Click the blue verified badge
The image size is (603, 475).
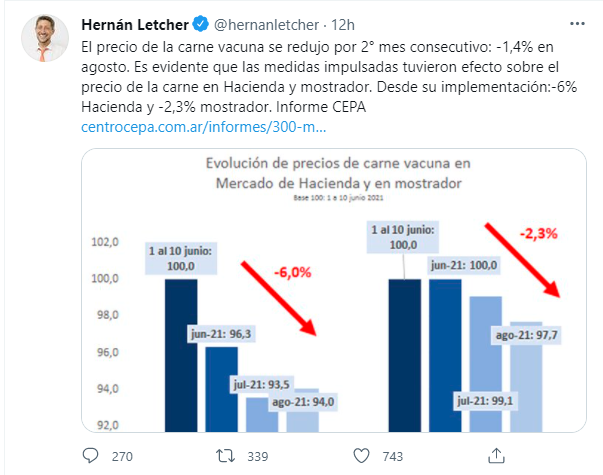[200, 24]
